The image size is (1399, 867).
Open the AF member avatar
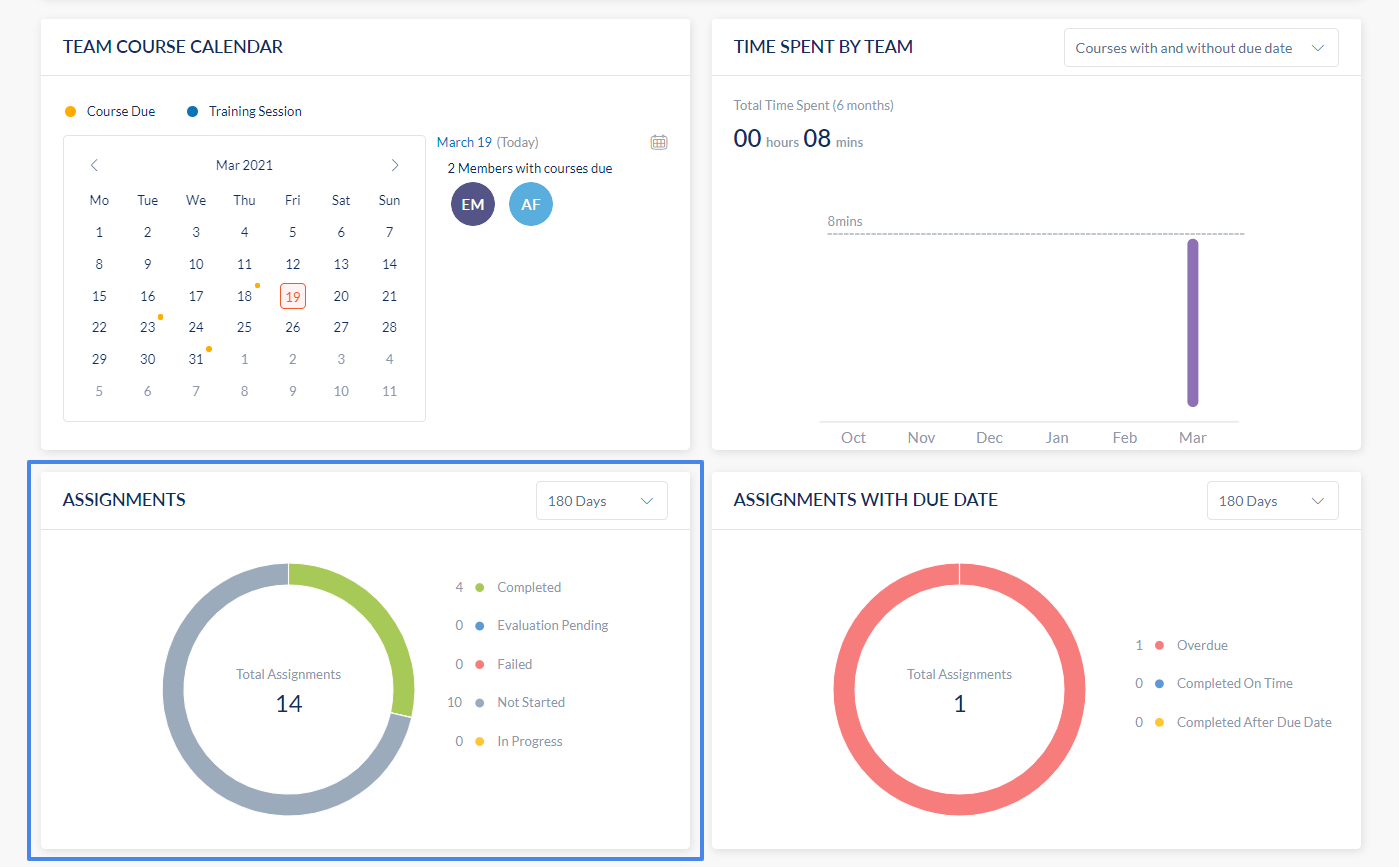[x=531, y=204]
